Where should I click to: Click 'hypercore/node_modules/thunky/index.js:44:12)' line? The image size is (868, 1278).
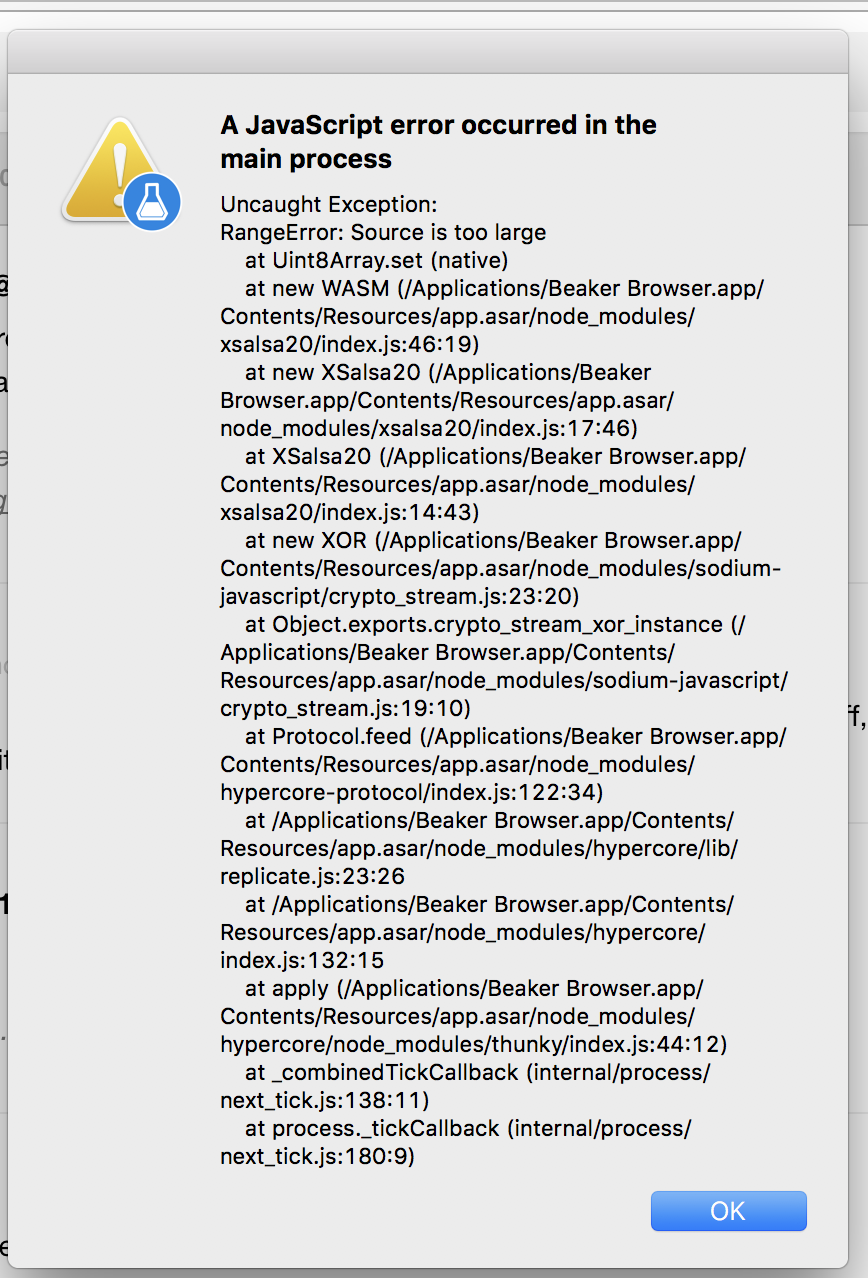[473, 1044]
